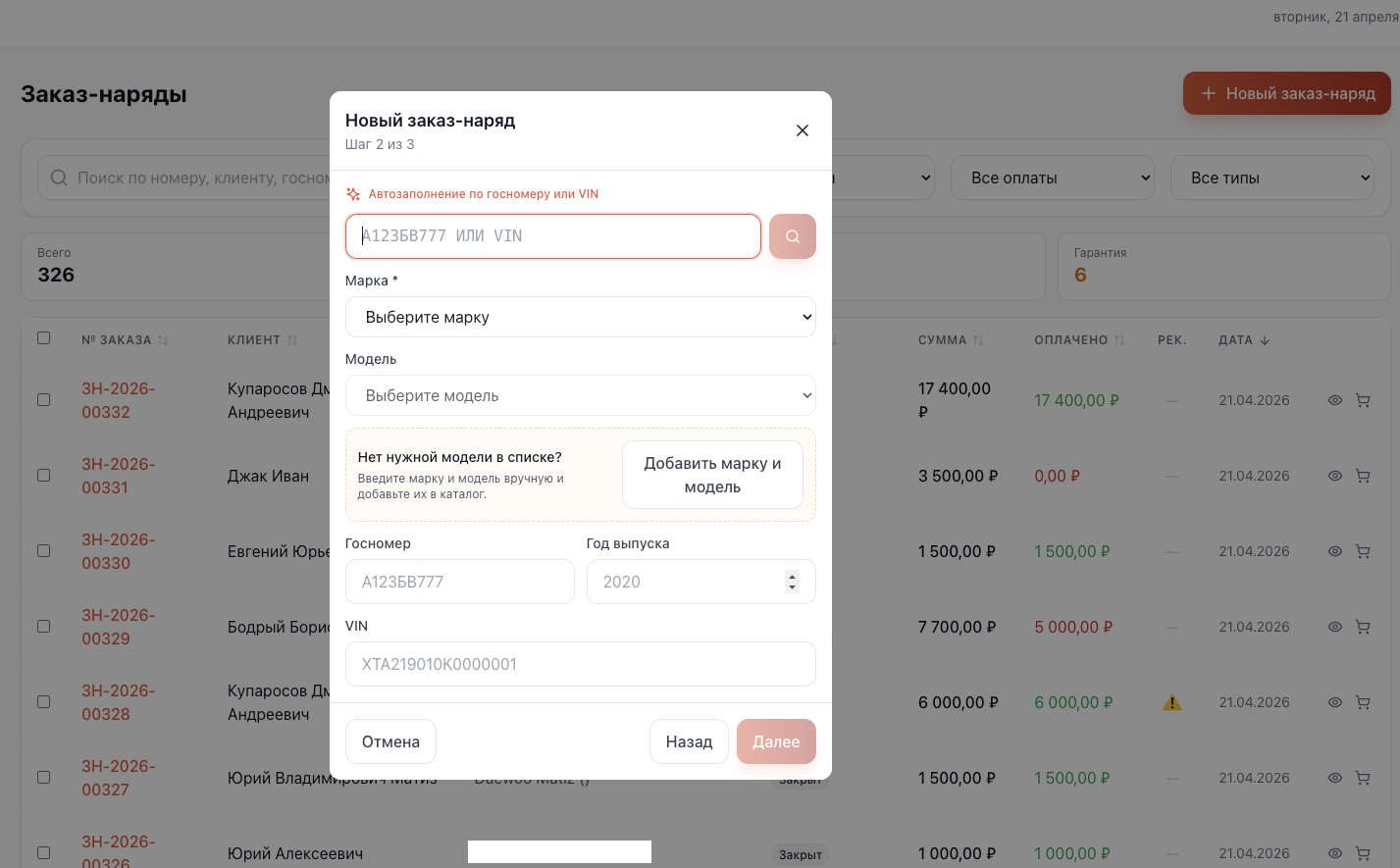Expand the Модель dropdown
Viewport: 1400px width, 868px height.
[580, 395]
